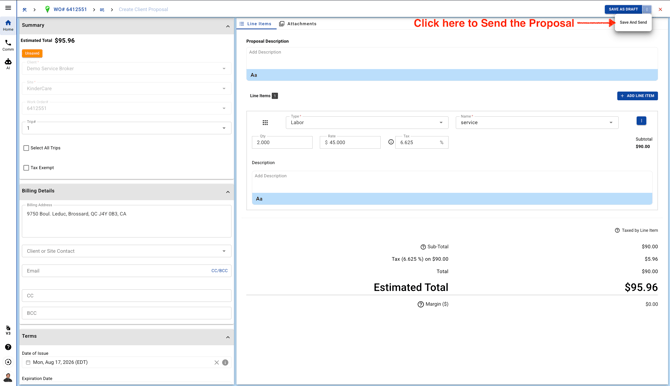670x386 pixels.
Task: Click the Create Client Proposal breadcrumb
Action: tap(143, 9)
